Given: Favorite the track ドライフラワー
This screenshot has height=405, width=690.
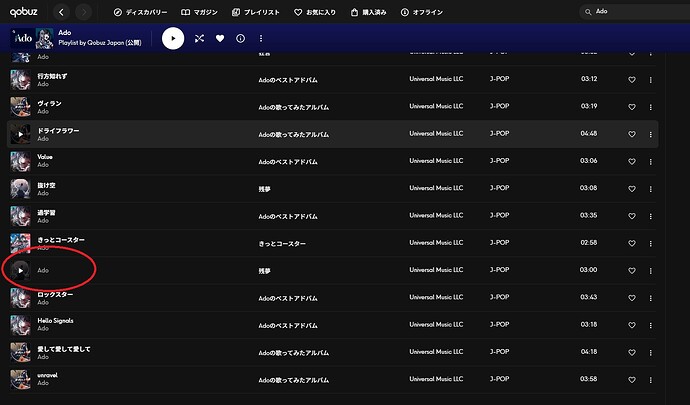Looking at the screenshot, I should pos(631,134).
